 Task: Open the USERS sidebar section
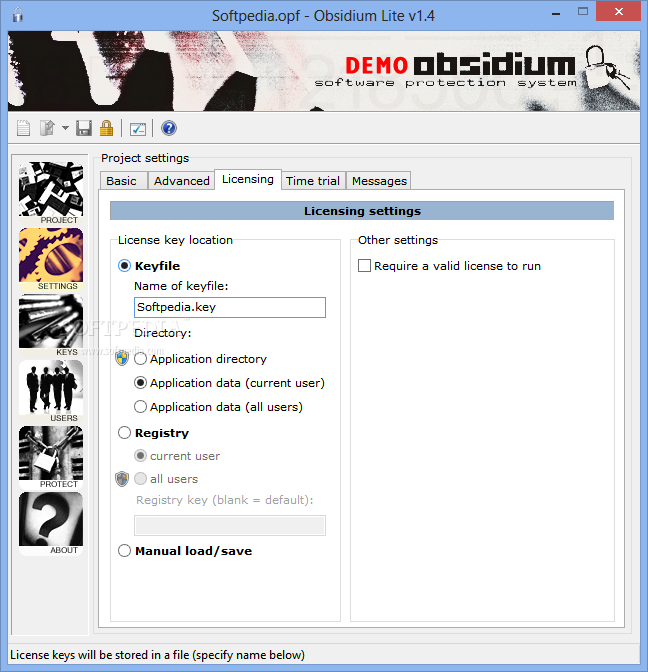(51, 391)
